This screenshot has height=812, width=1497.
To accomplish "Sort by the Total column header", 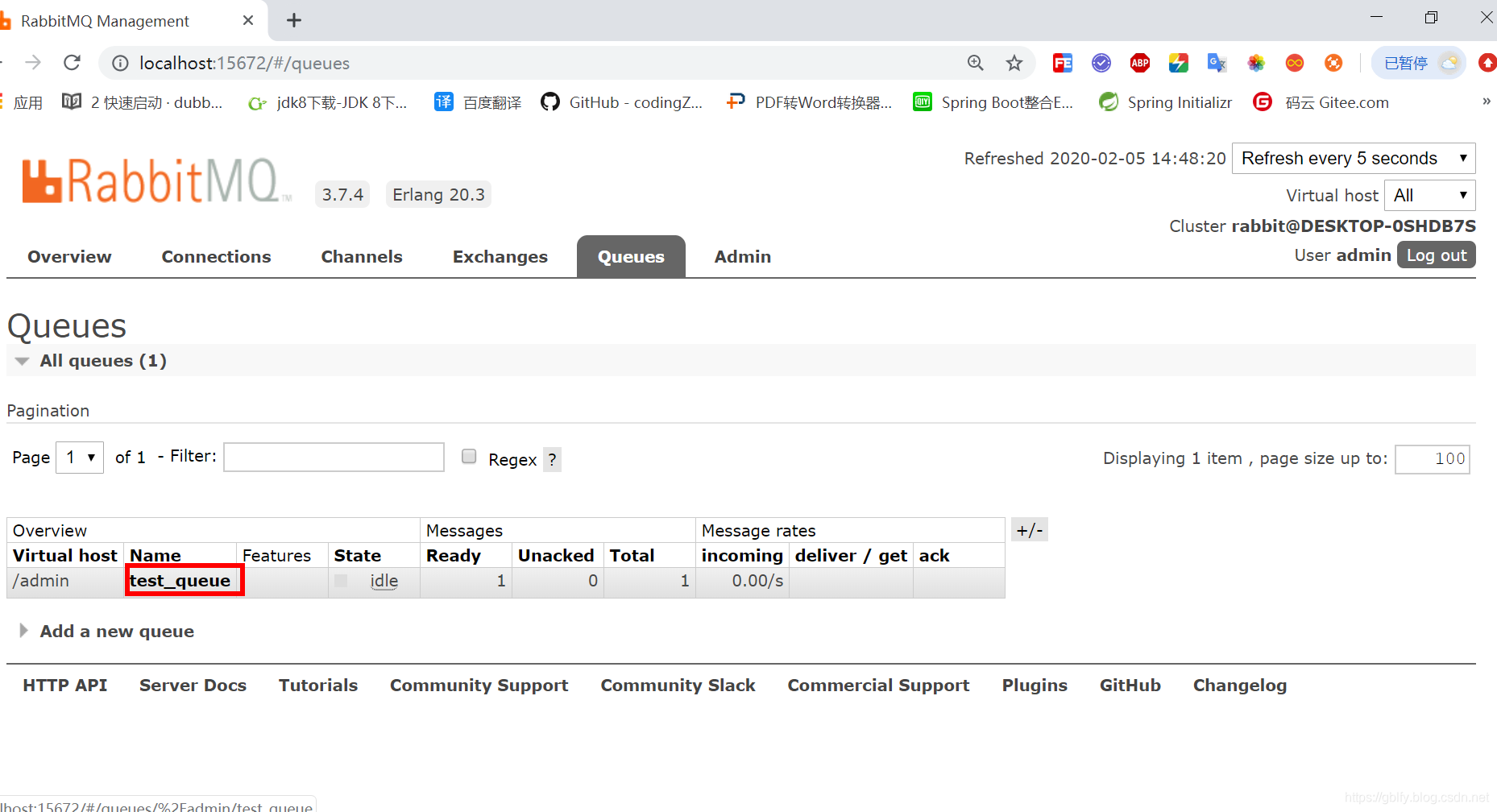I will [x=632, y=555].
